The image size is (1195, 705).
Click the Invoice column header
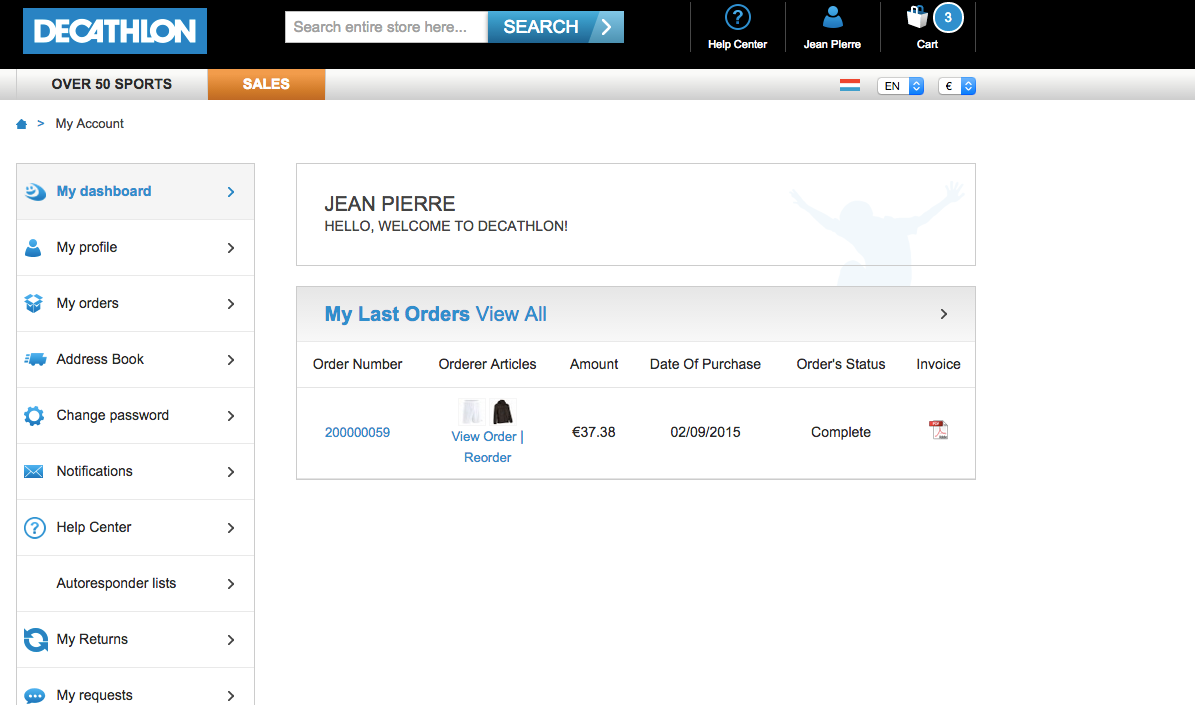[938, 364]
